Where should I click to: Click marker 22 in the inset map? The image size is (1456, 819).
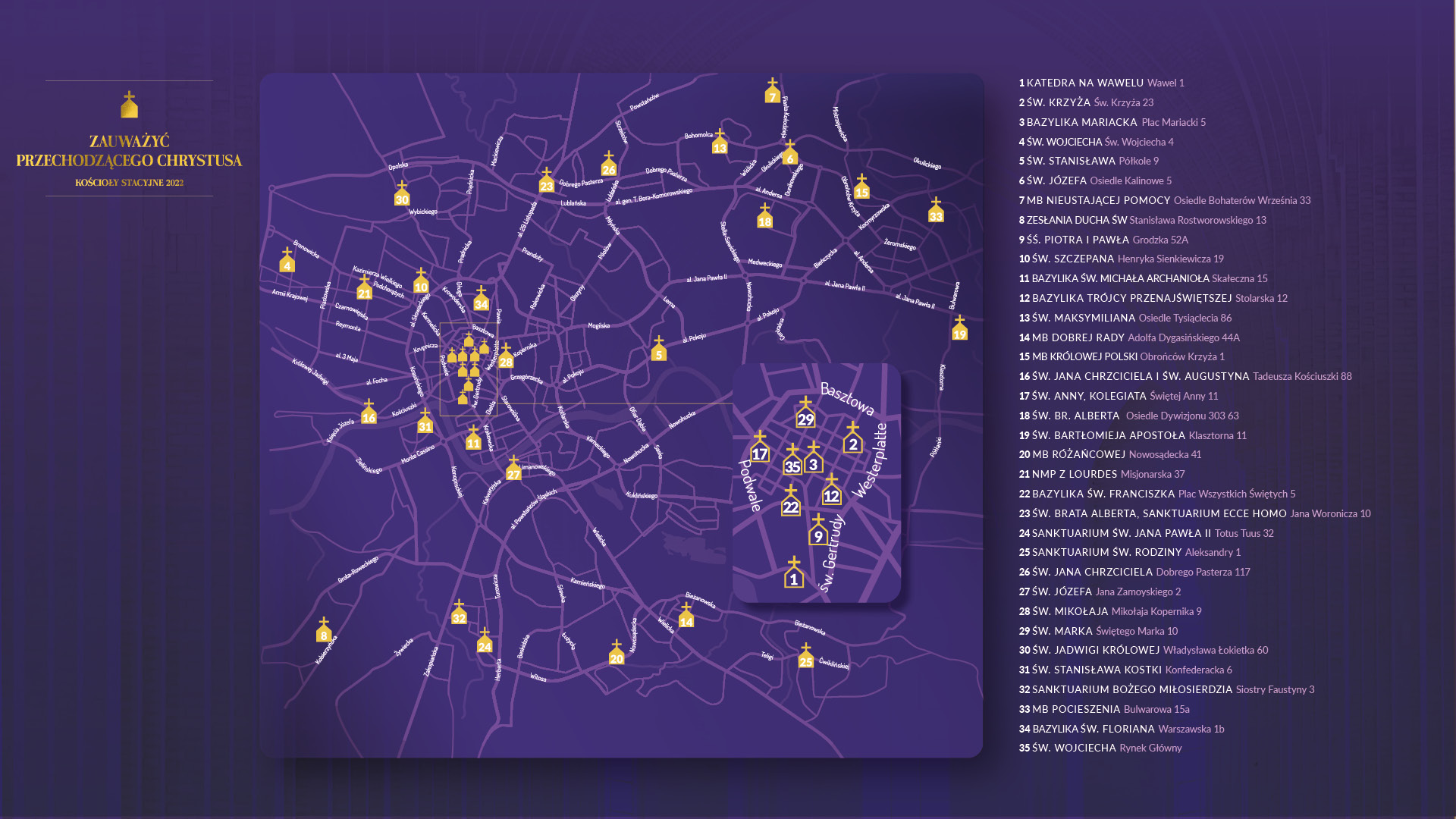pyautogui.click(x=790, y=502)
